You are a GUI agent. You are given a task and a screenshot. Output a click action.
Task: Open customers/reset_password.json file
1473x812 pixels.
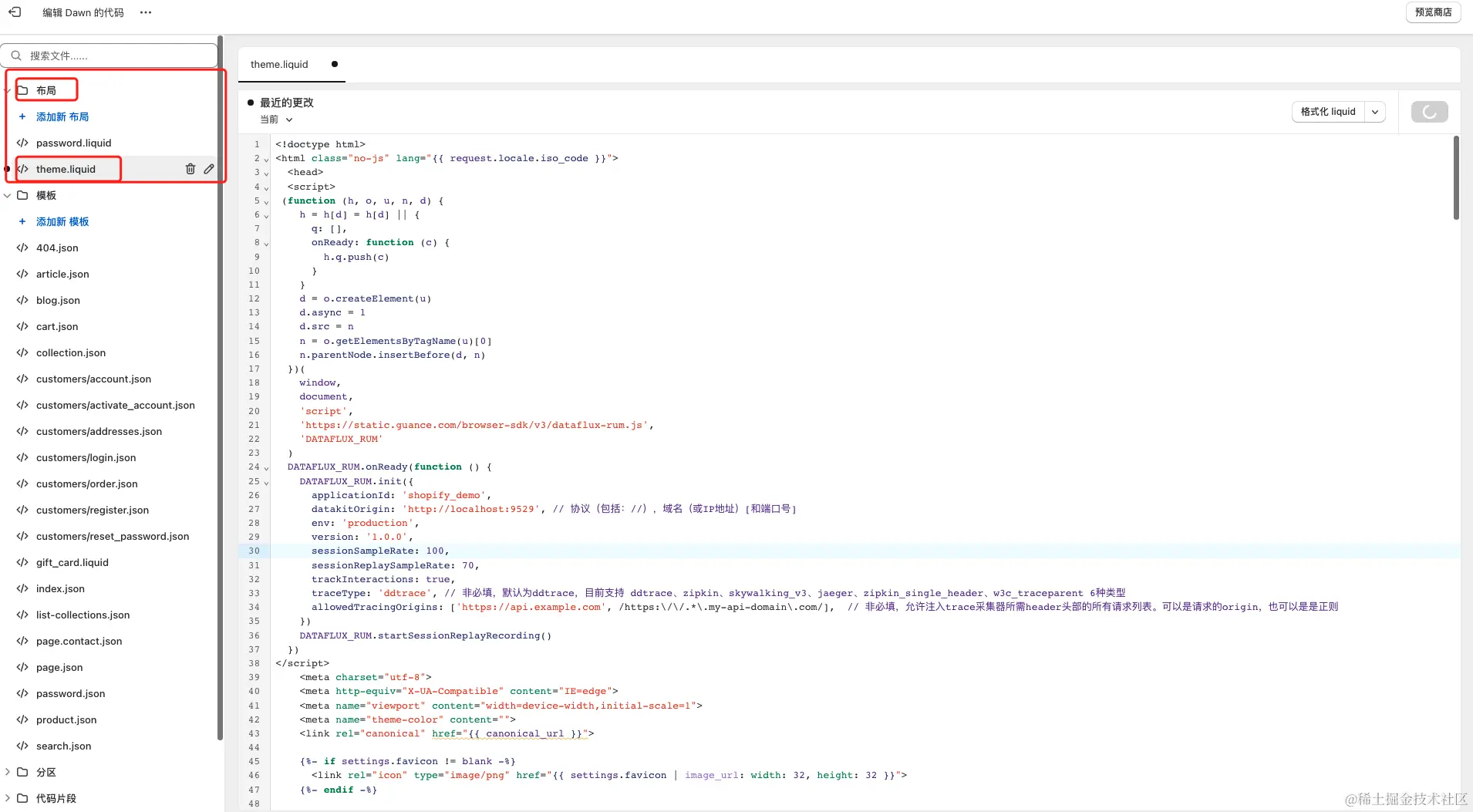coord(113,537)
